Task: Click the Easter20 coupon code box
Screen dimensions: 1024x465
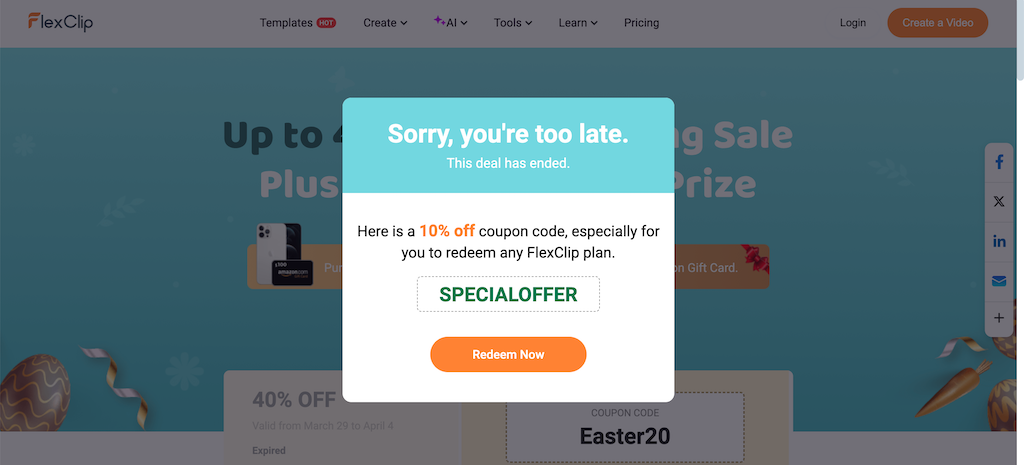Action: 625,427
